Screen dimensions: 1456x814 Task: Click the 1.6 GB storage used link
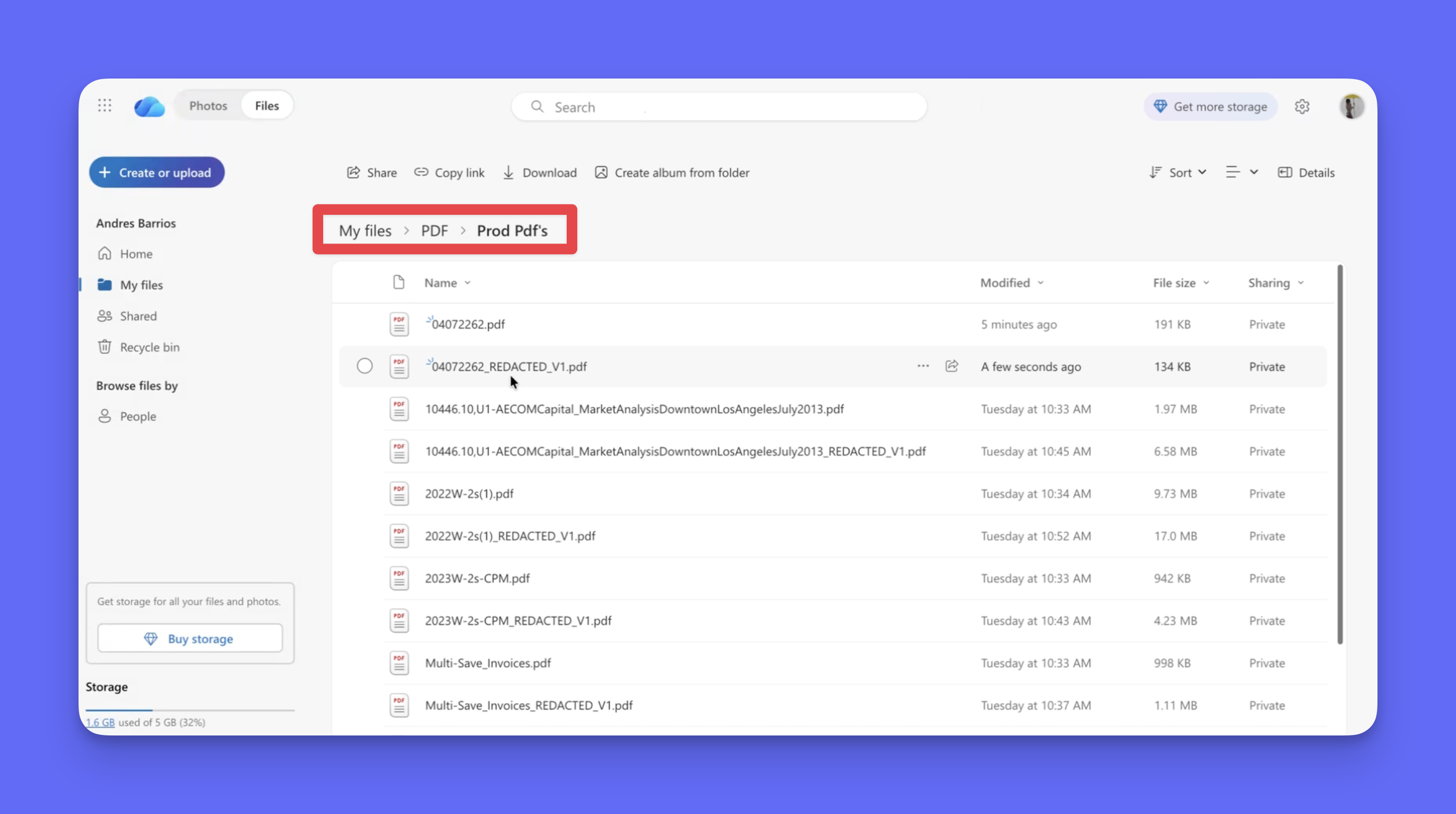point(100,722)
